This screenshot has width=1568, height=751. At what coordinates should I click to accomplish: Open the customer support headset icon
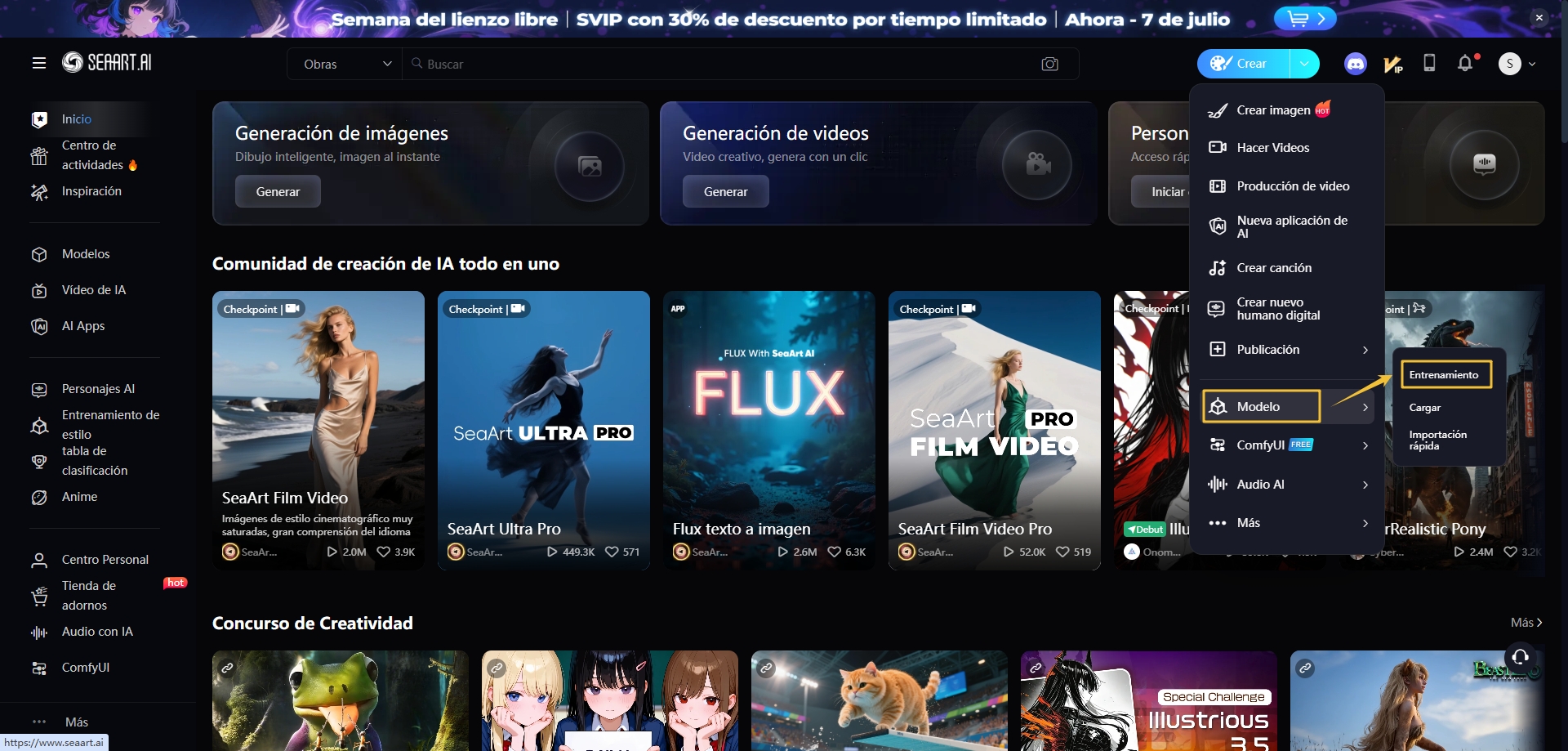pyautogui.click(x=1520, y=656)
